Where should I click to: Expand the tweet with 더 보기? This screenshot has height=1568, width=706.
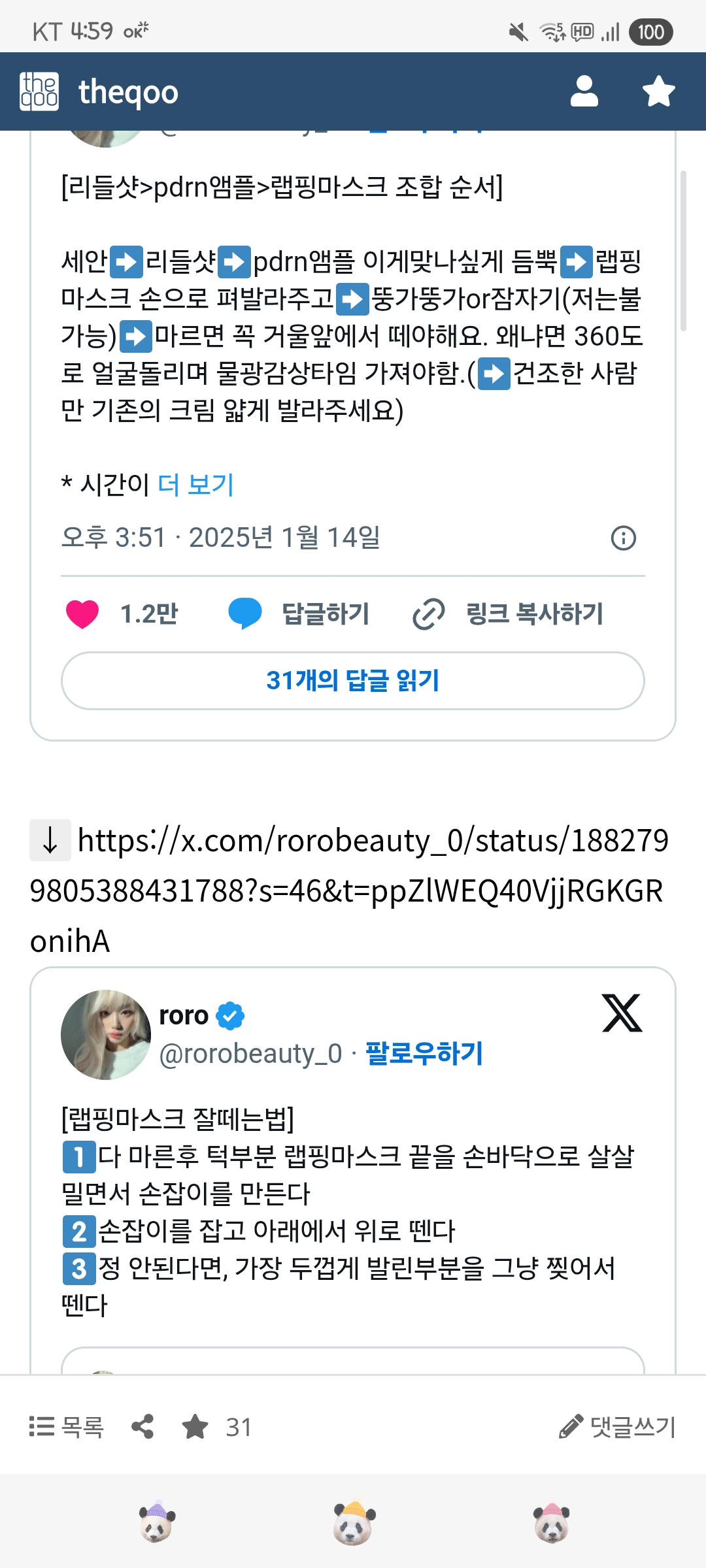pyautogui.click(x=196, y=485)
